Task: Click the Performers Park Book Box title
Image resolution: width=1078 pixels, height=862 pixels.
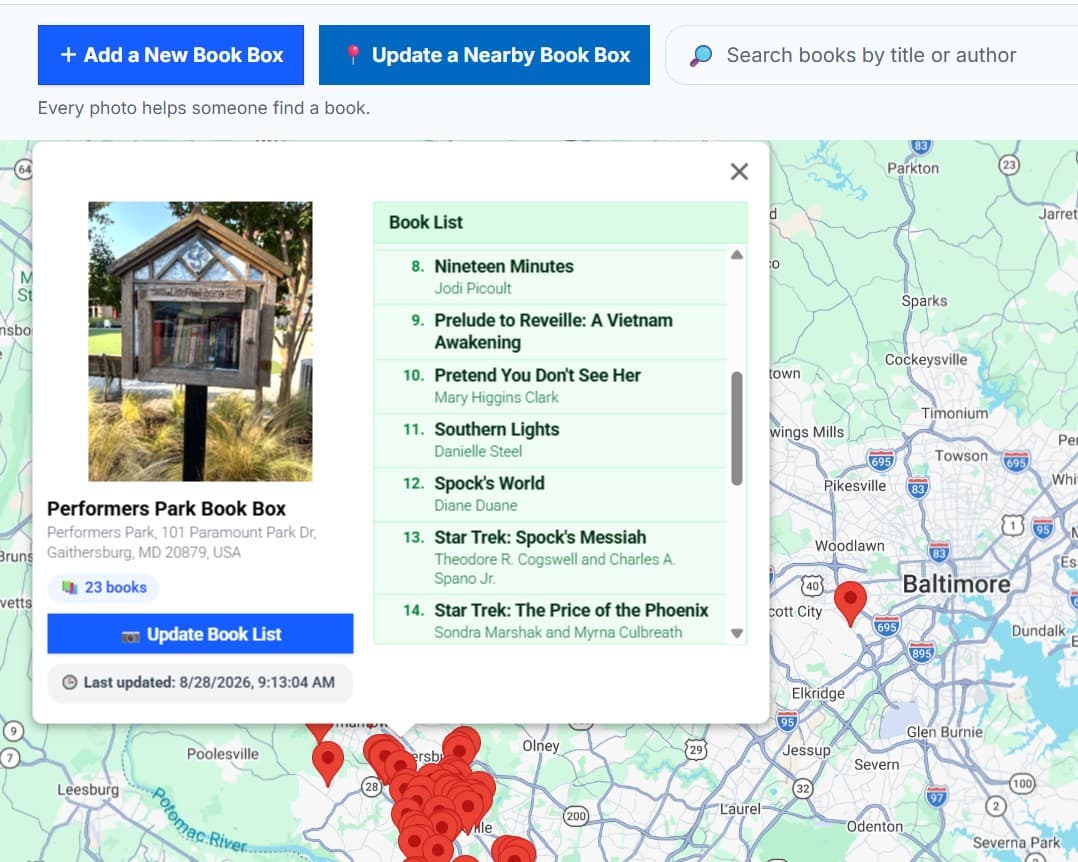Action: (166, 509)
